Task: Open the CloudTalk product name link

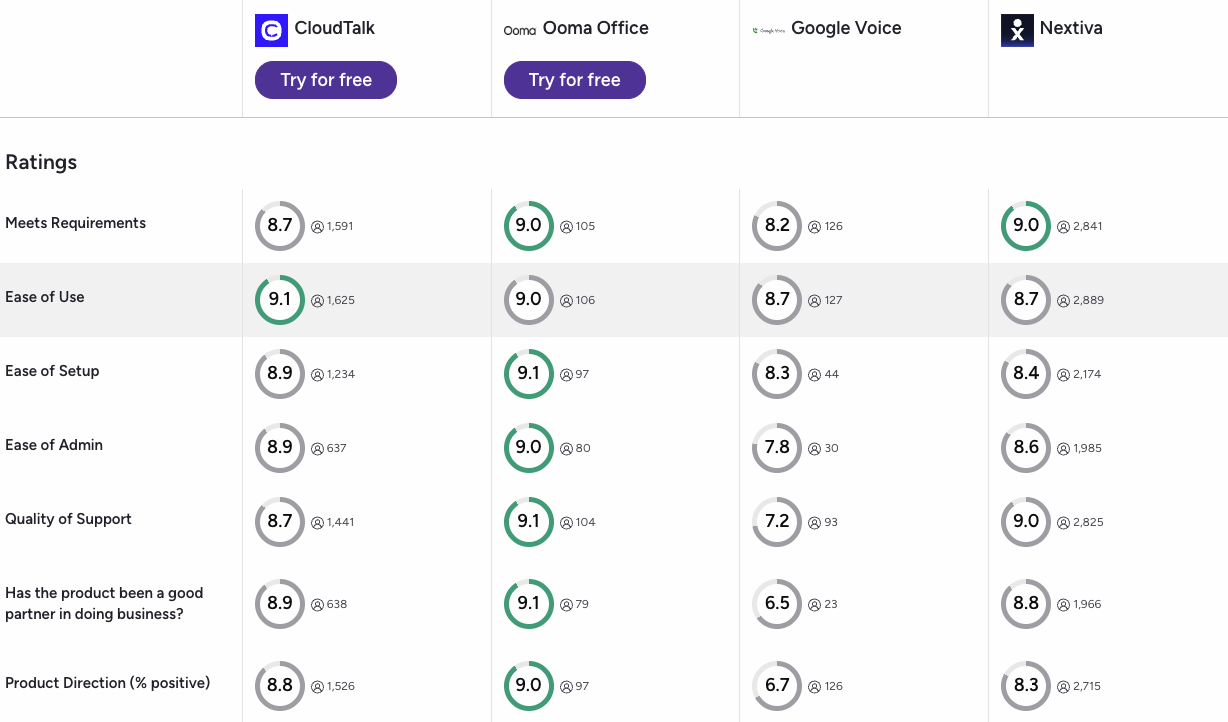Action: [335, 28]
